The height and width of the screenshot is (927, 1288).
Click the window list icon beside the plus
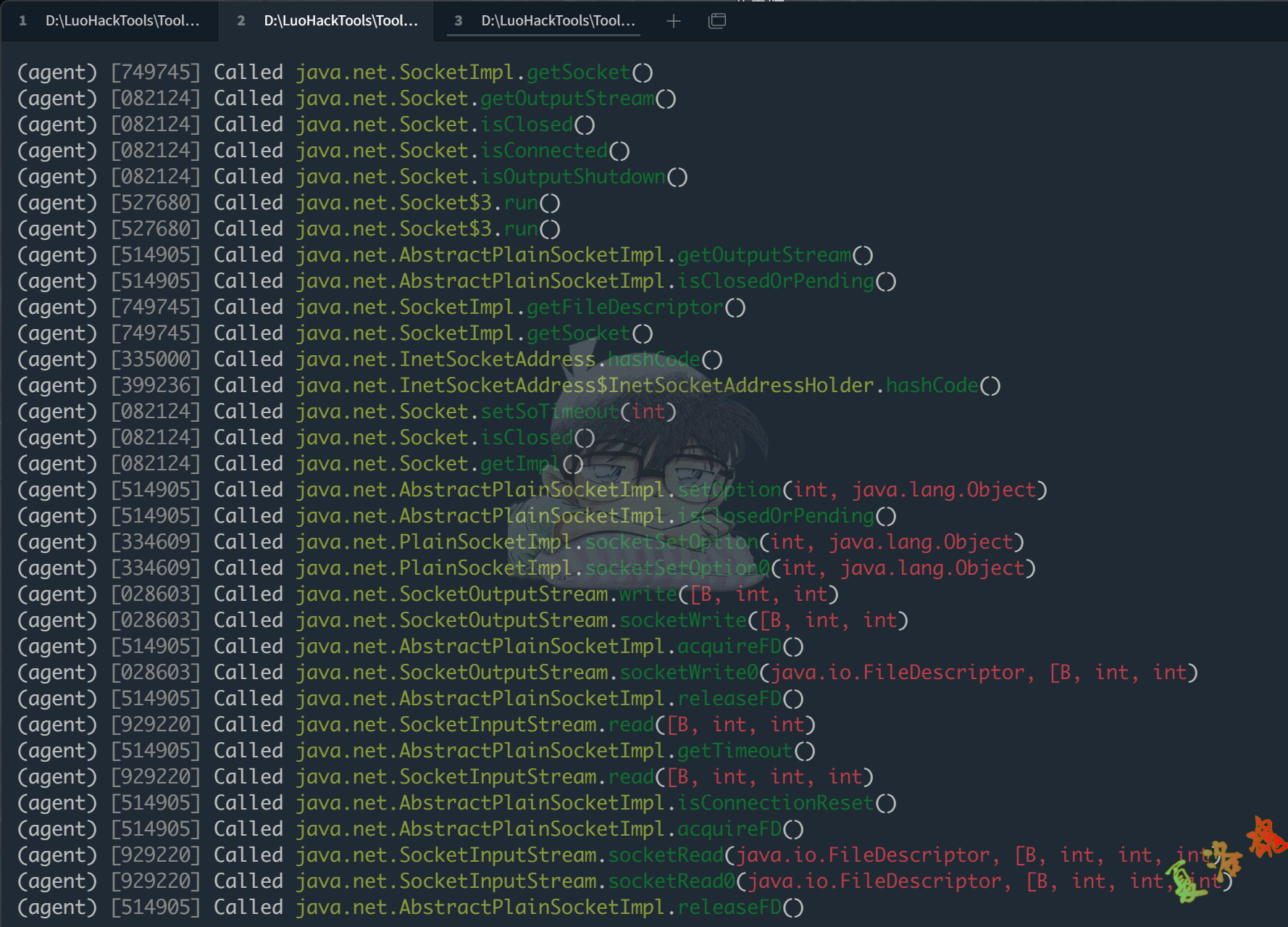click(716, 21)
